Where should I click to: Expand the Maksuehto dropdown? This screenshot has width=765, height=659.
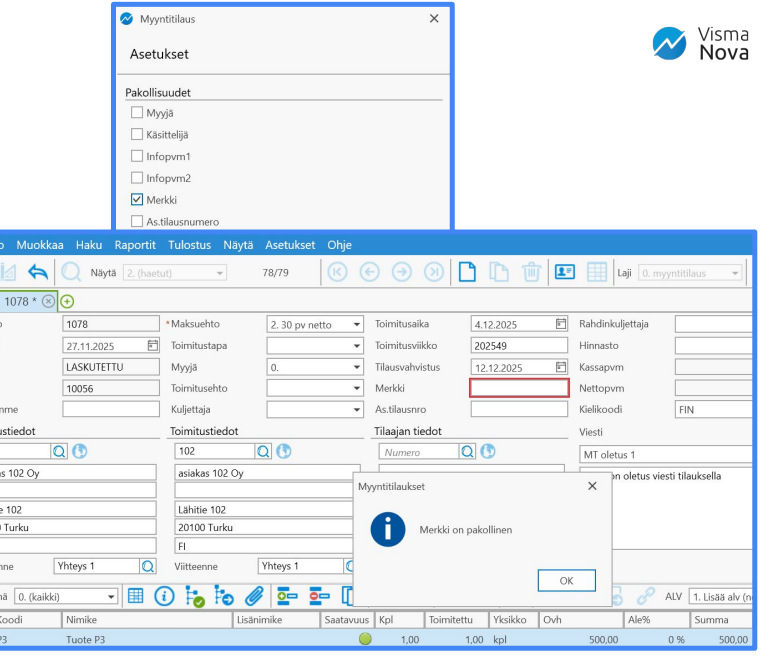coord(356,324)
